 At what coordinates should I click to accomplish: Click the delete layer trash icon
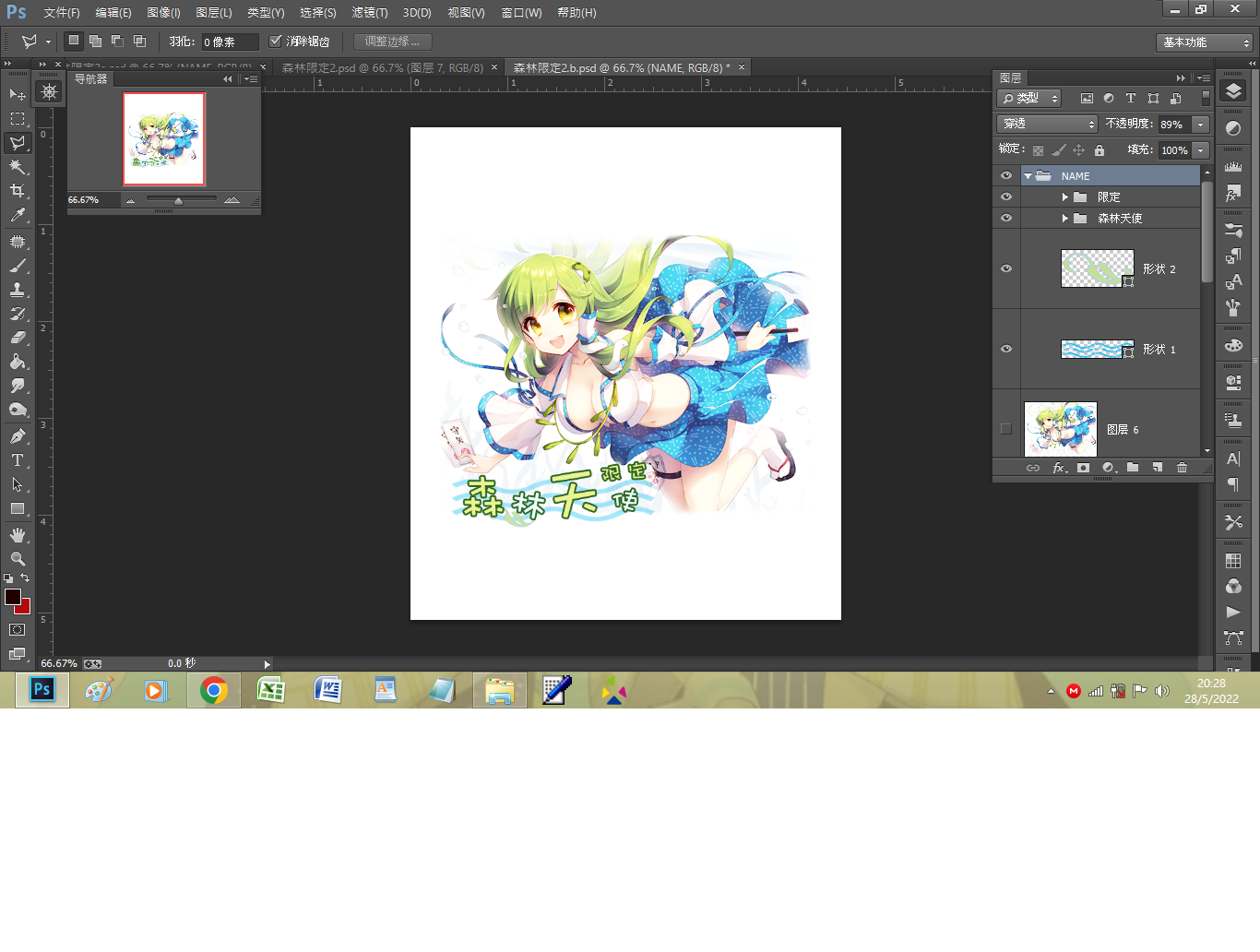click(x=1182, y=468)
